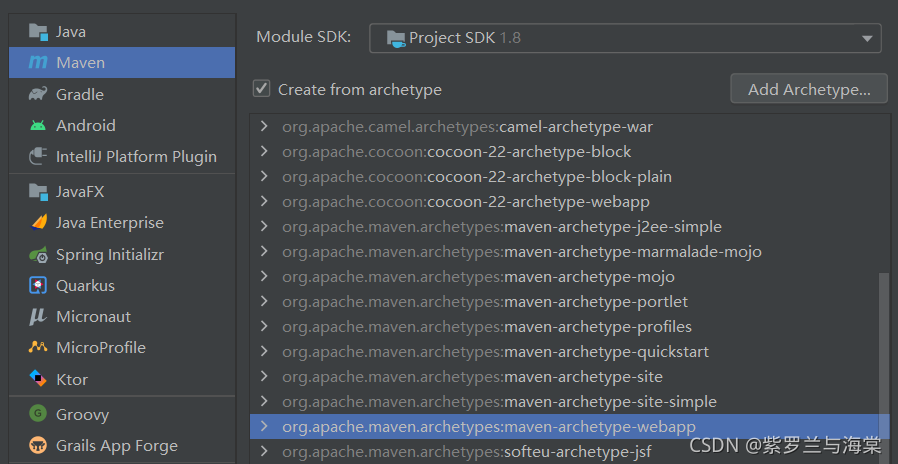Screen dimensions: 898x464
Task: Expand camel-archetype-war entry
Action: 264,126
